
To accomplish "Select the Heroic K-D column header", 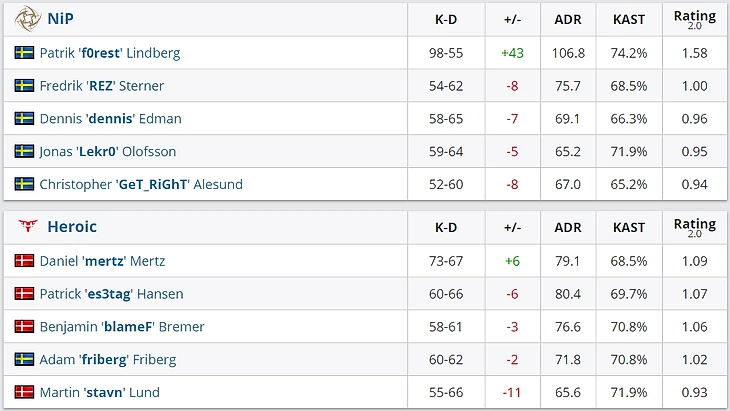I will (x=446, y=227).
